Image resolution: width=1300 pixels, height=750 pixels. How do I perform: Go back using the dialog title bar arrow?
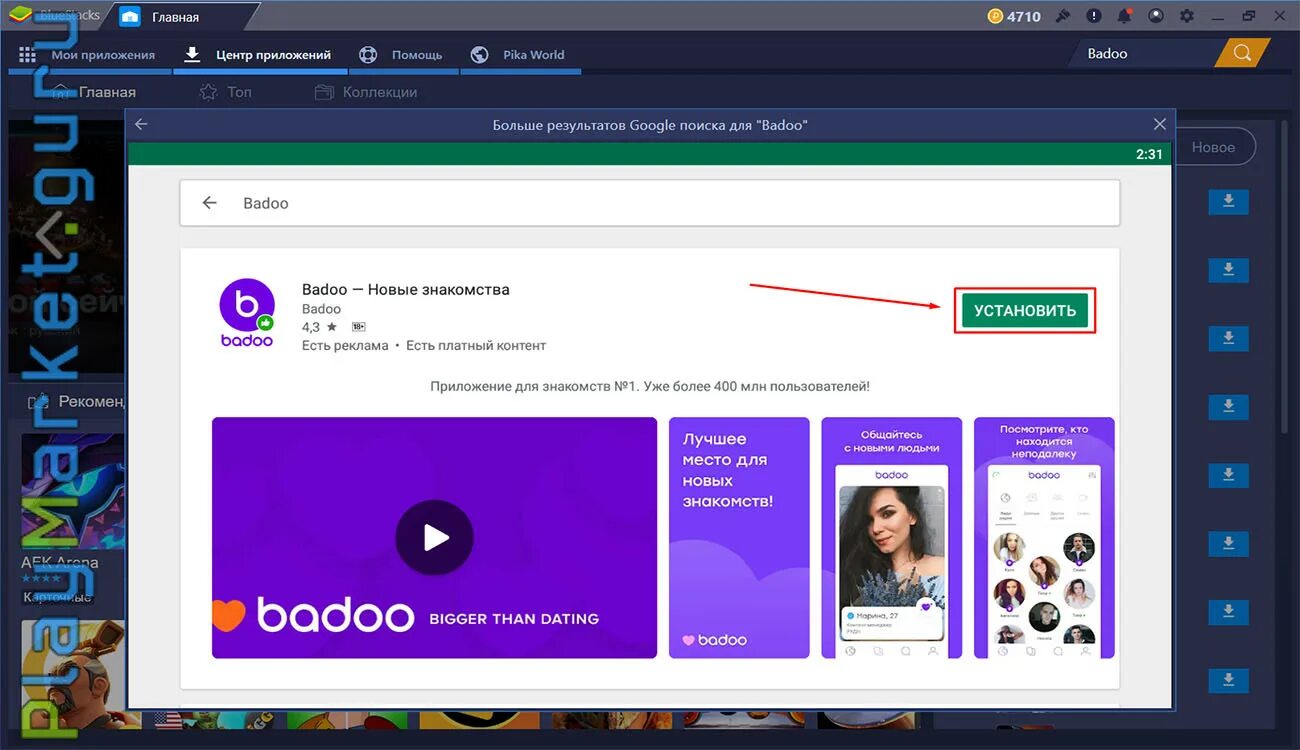pos(141,124)
